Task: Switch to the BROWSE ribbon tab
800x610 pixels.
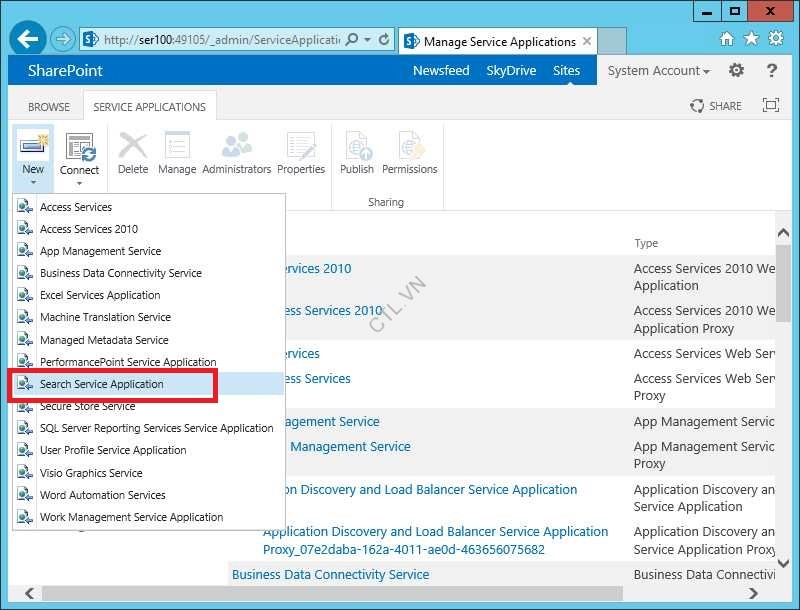Action: 49,107
